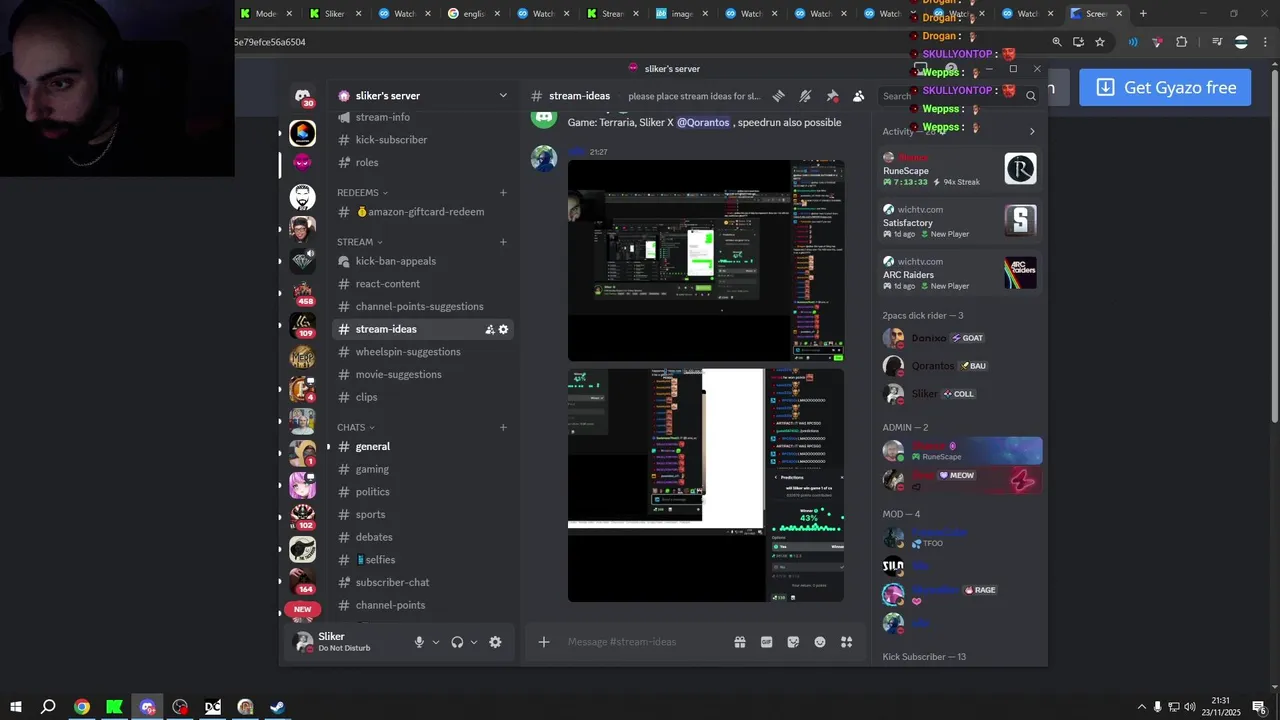Screen dimensions: 1280x720
Task: Add a channel to CHATS category
Action: 503,427
